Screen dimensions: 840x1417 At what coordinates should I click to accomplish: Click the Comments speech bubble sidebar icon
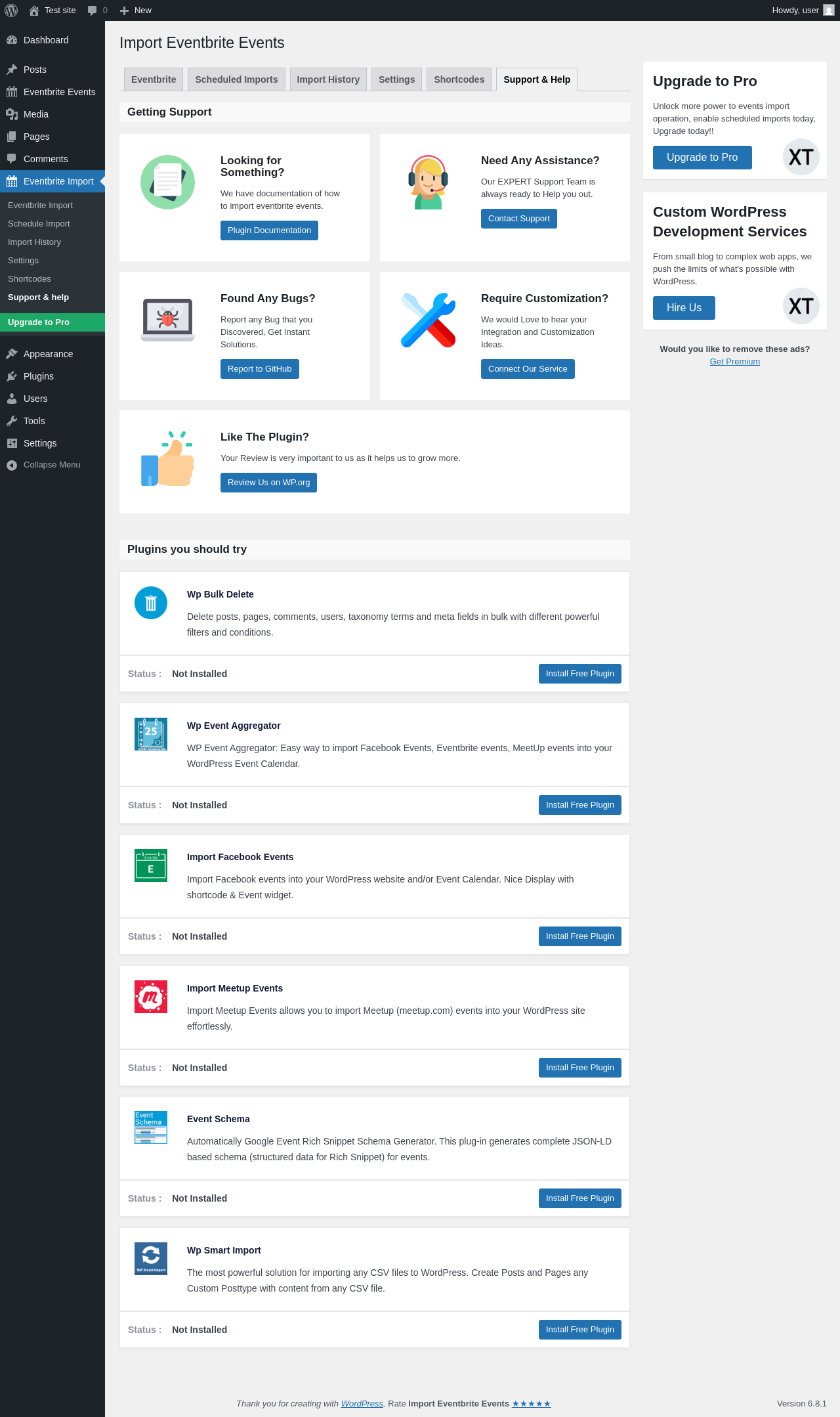tap(12, 159)
